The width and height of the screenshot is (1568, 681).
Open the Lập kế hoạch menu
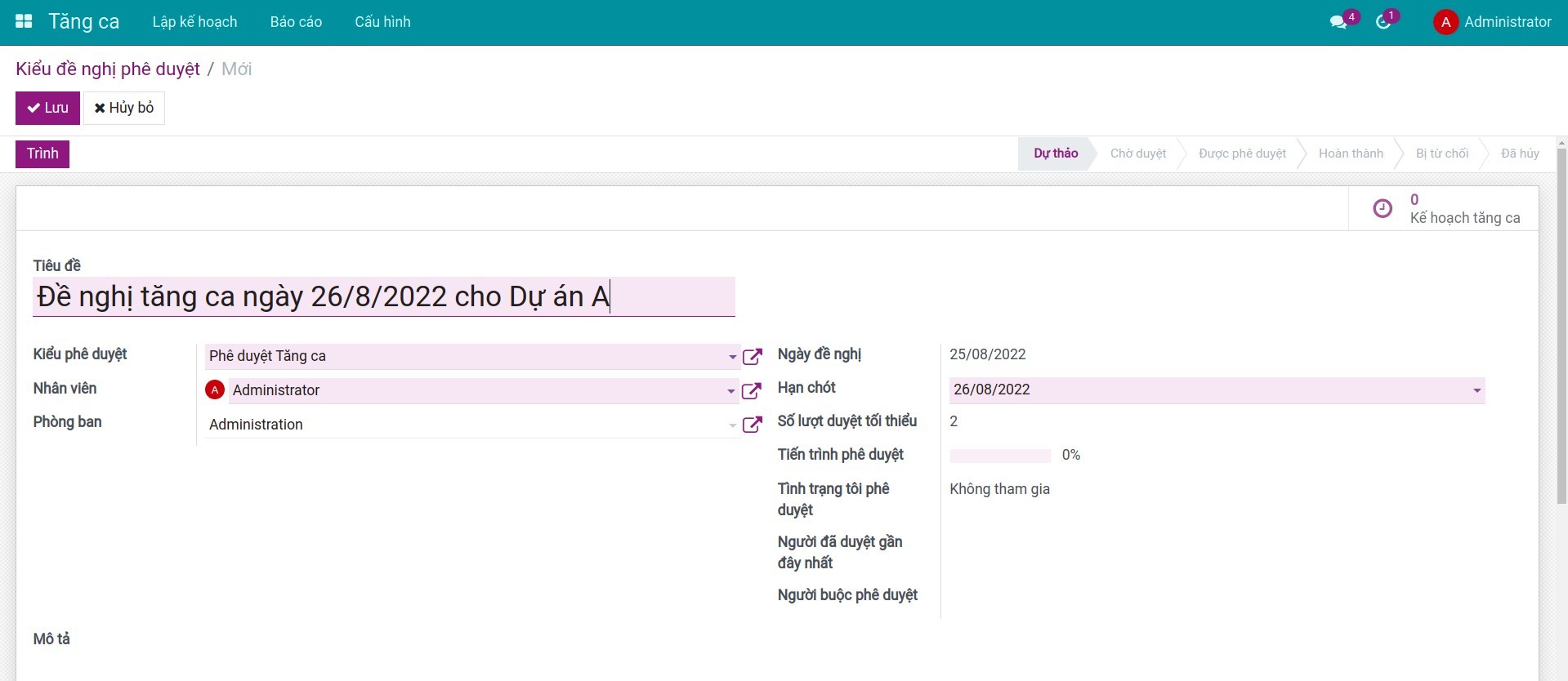pos(194,22)
